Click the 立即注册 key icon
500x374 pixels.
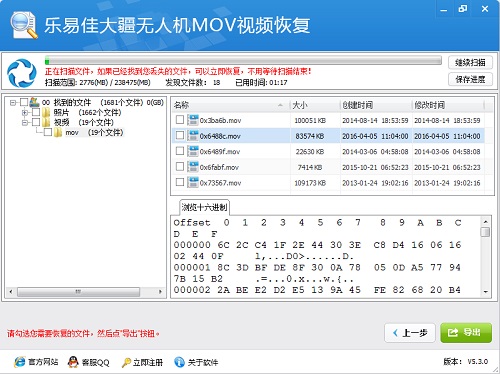[126, 362]
